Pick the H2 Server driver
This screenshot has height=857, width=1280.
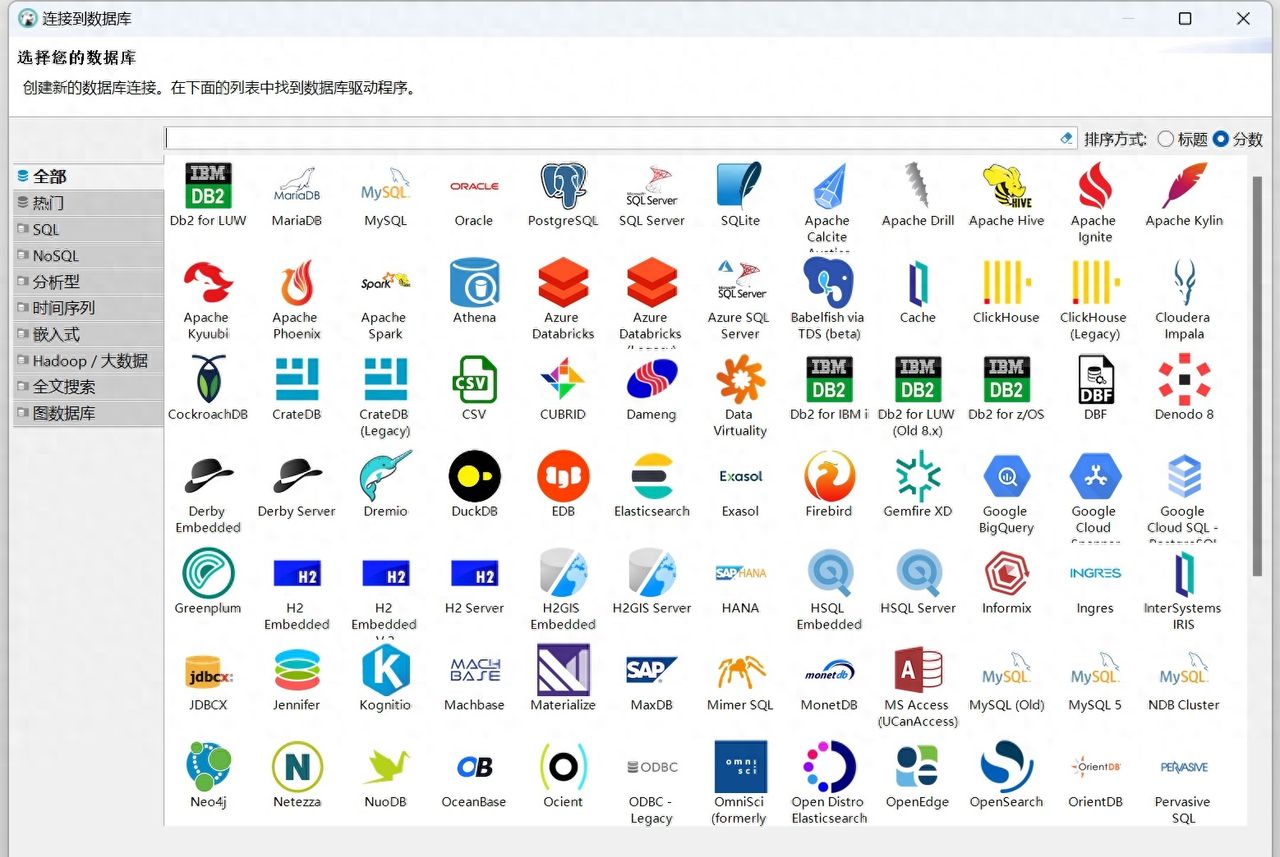[474, 574]
